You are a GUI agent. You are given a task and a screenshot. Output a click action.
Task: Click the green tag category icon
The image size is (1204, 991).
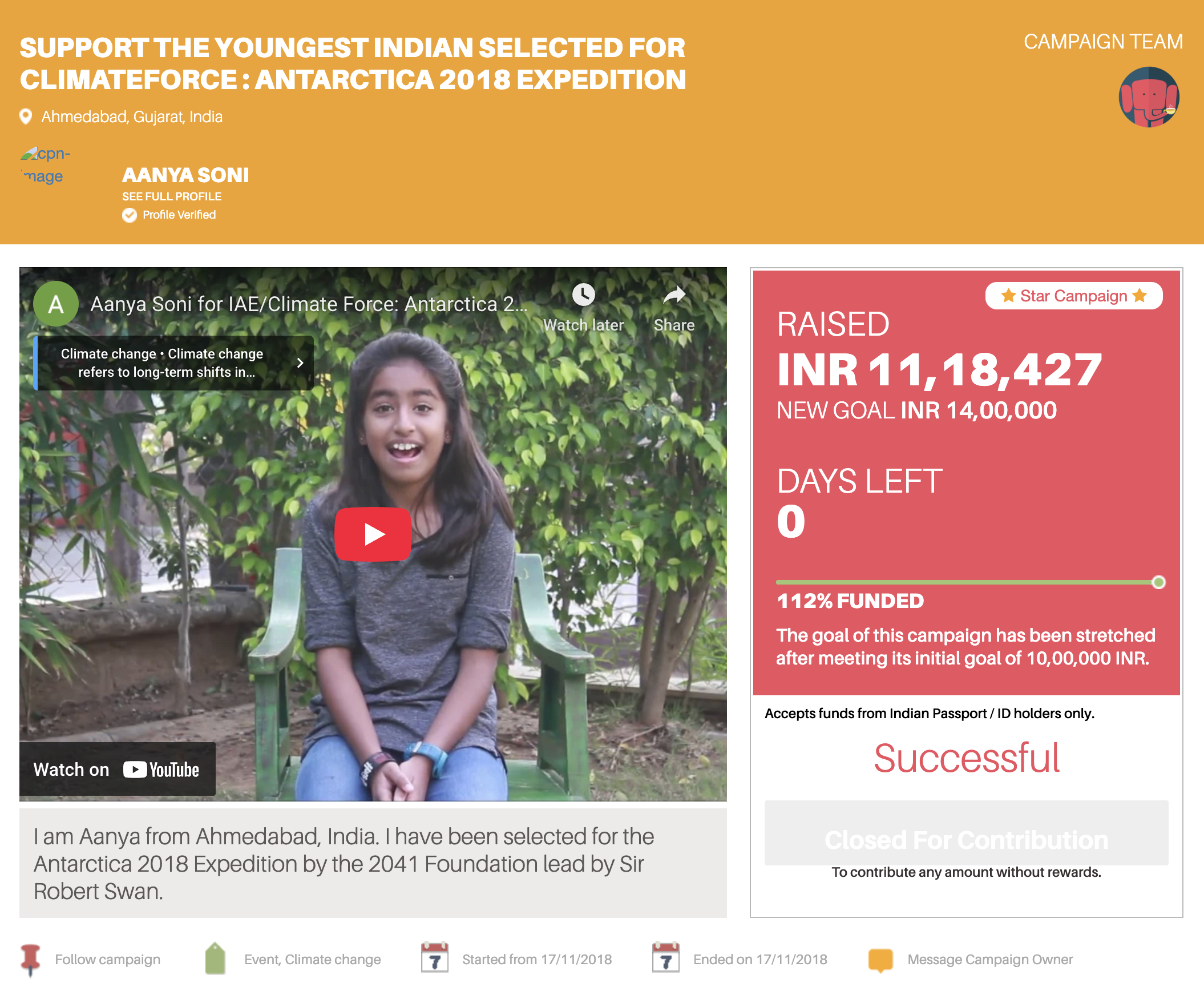point(215,958)
